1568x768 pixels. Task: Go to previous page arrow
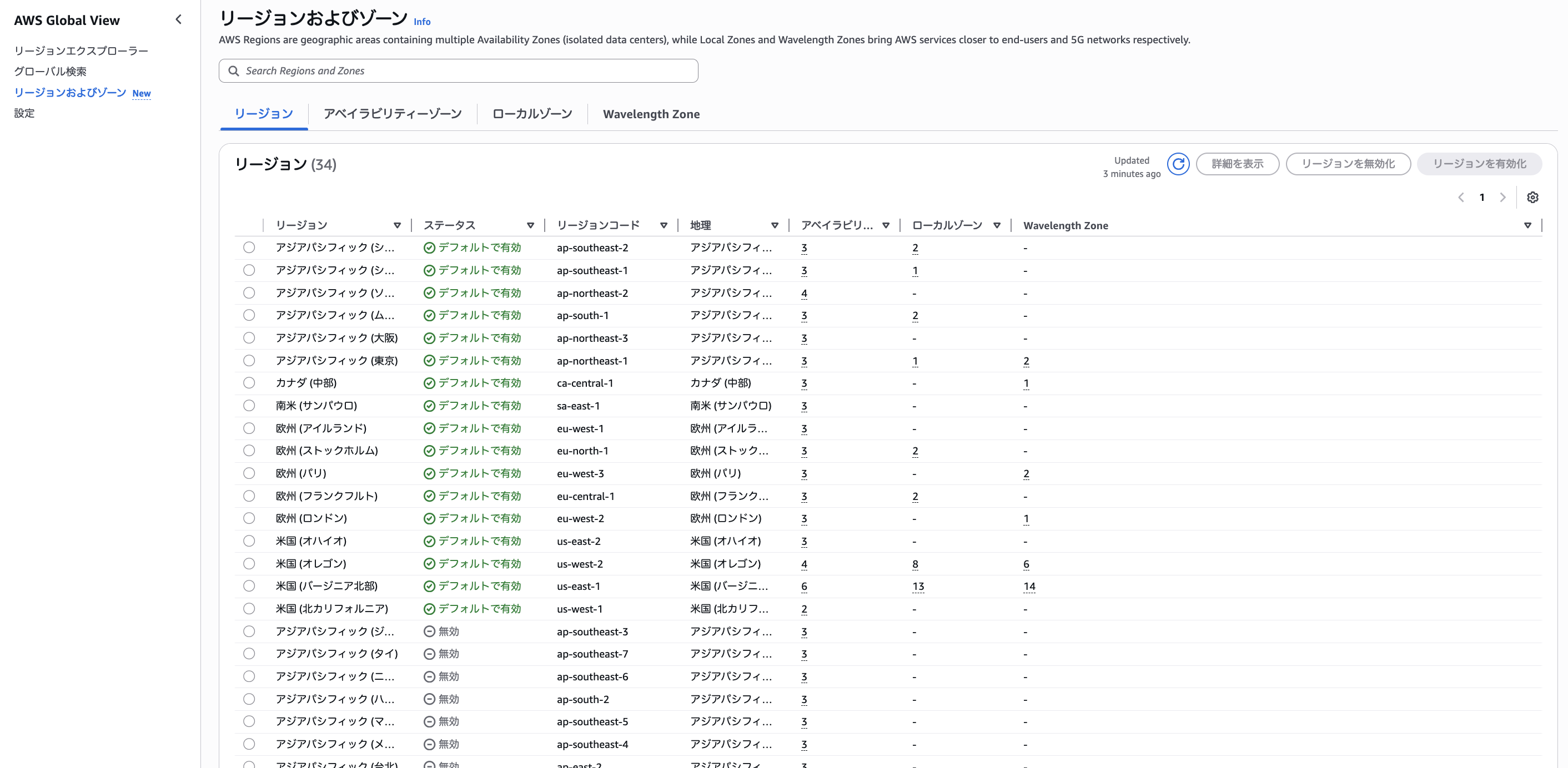pyautogui.click(x=1461, y=197)
